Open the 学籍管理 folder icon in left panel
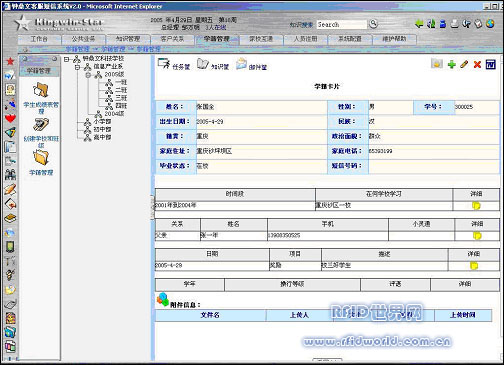The image size is (504, 365). pyautogui.click(x=41, y=158)
